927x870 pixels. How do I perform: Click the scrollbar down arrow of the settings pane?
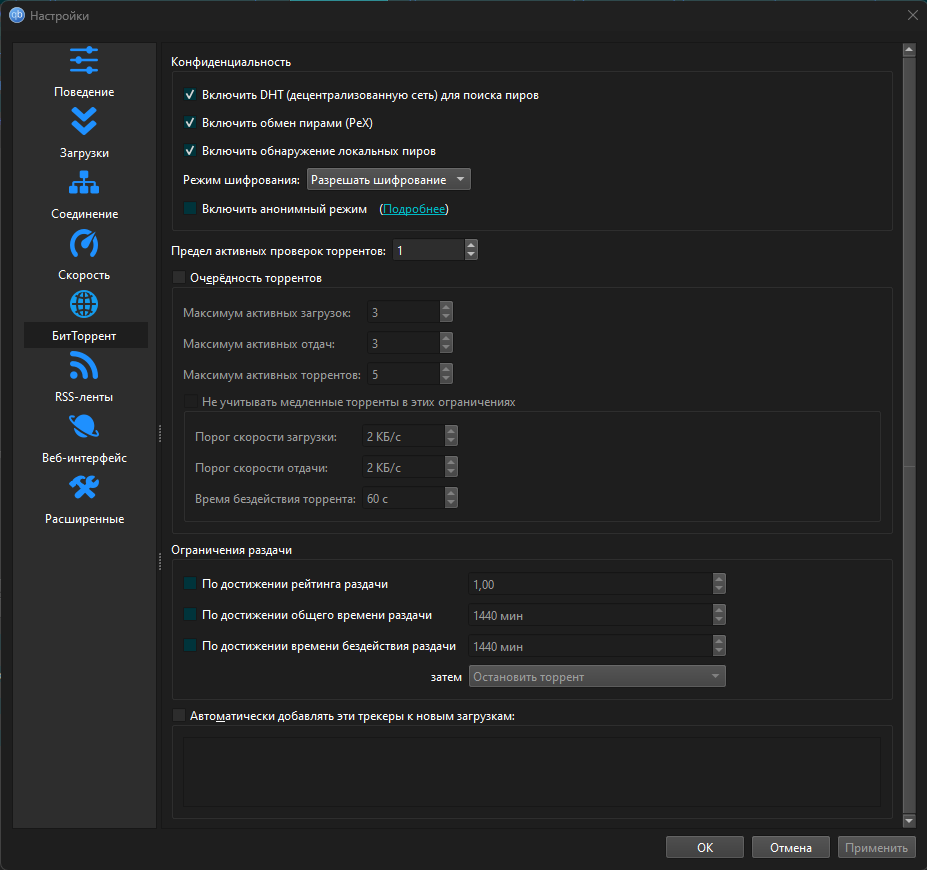click(909, 821)
